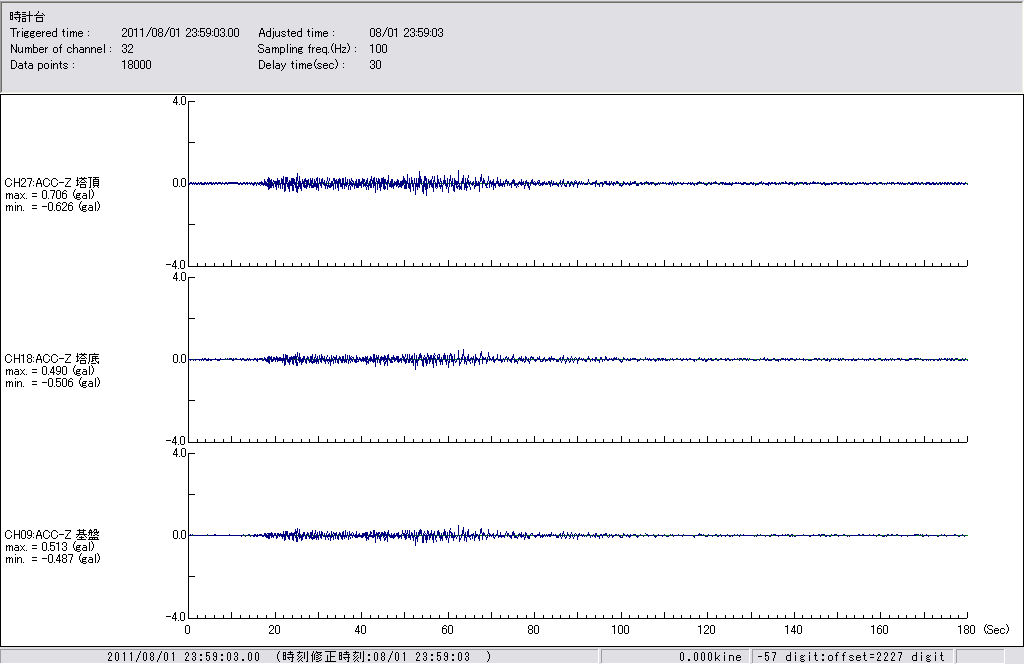Select the CH27:ACC-Z 塔頂 channel label
Image resolution: width=1024 pixels, height=664 pixels.
[52, 183]
